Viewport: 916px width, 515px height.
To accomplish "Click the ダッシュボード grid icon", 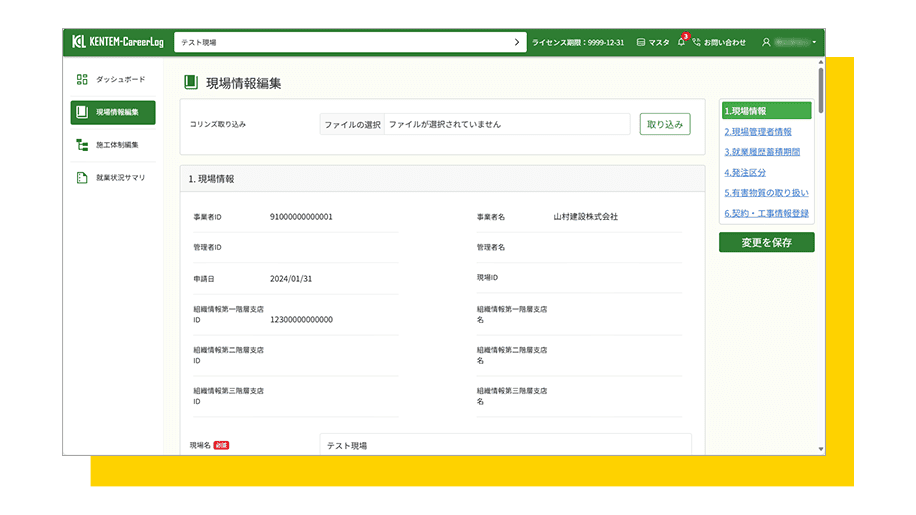I will click(82, 79).
